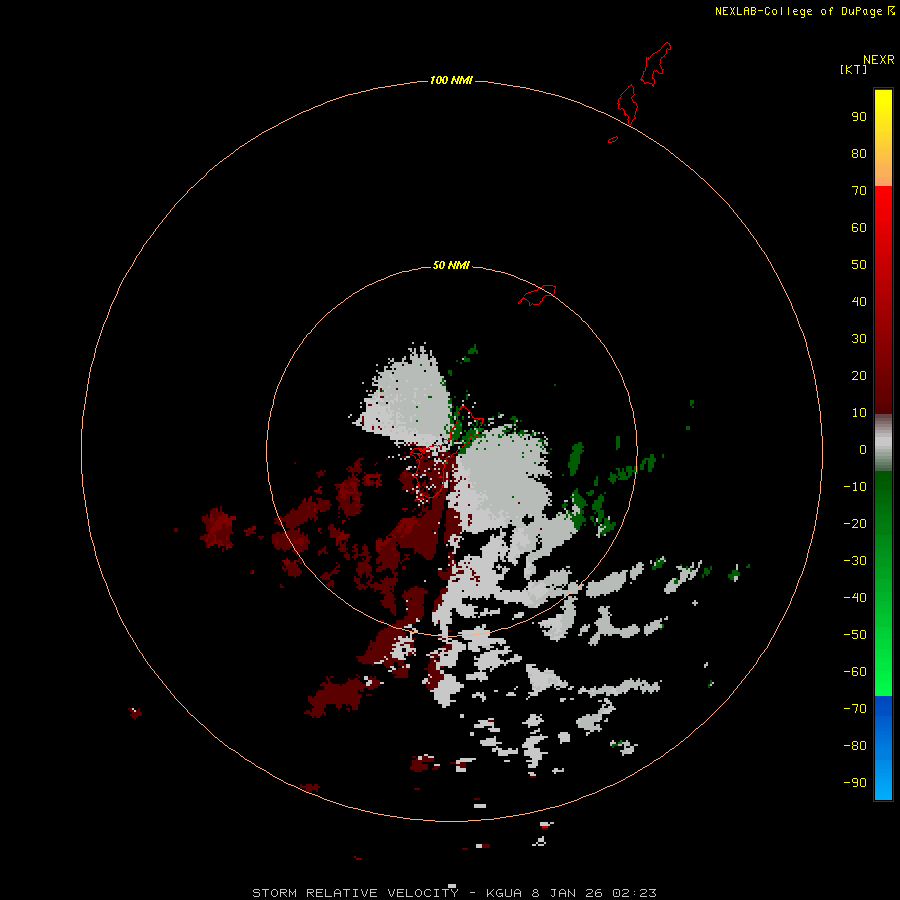
Task: Click the 0 value on the velocity scale
Action: (x=863, y=450)
